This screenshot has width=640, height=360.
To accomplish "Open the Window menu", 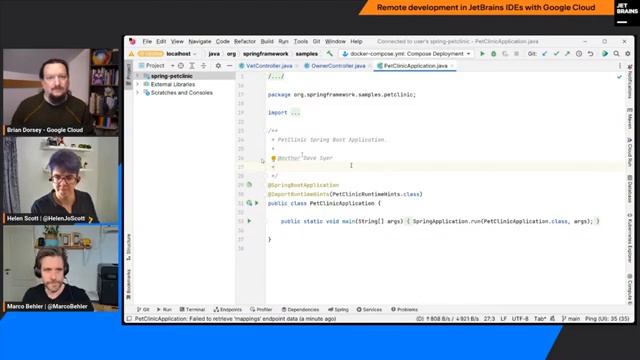I will [x=335, y=42].
